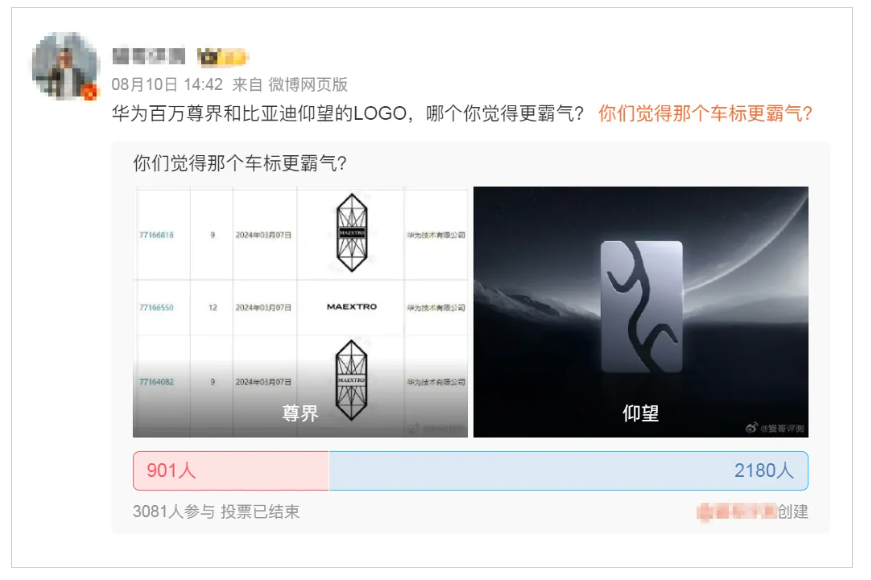This screenshot has height=580, width=871.
Task: Click the 仰望 metallic logo plate
Action: pos(642,306)
